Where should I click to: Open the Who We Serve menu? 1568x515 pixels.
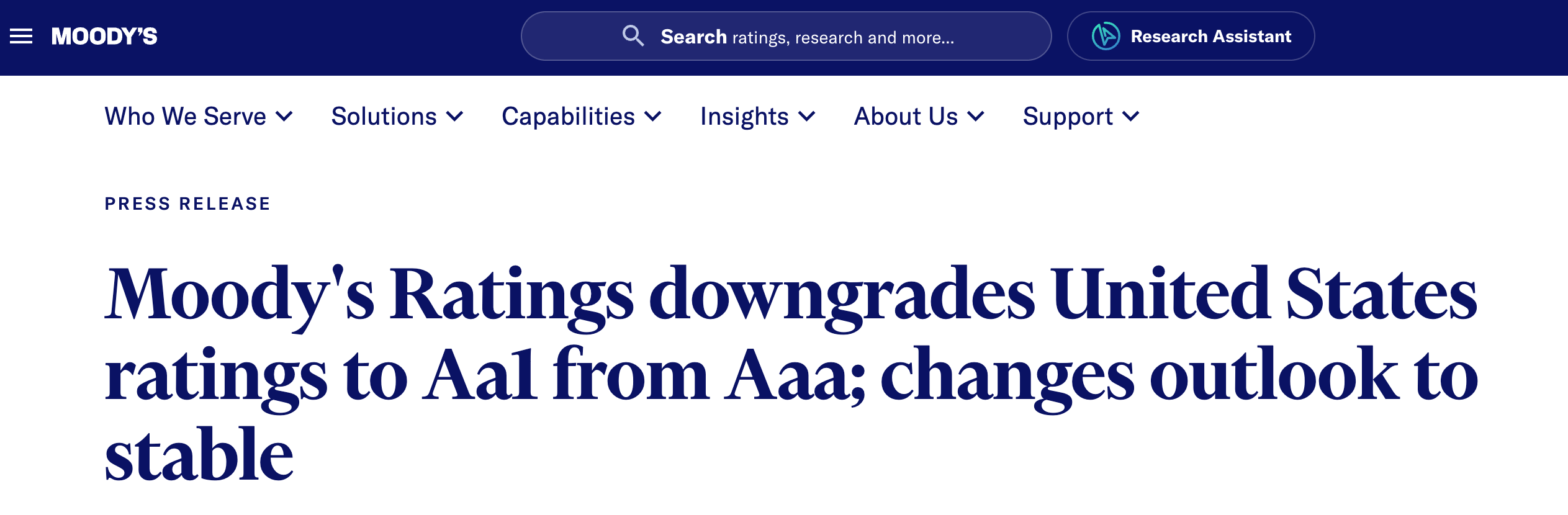[185, 117]
